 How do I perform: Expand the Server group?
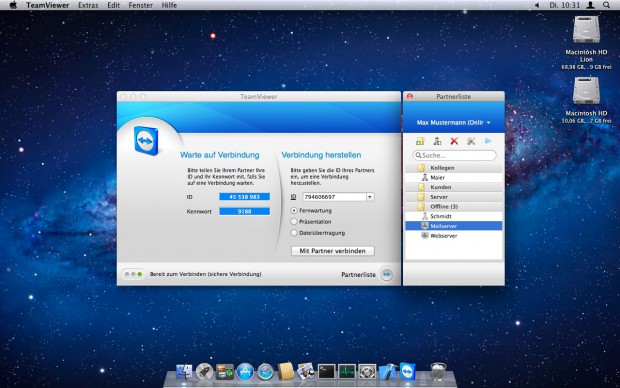(454, 197)
